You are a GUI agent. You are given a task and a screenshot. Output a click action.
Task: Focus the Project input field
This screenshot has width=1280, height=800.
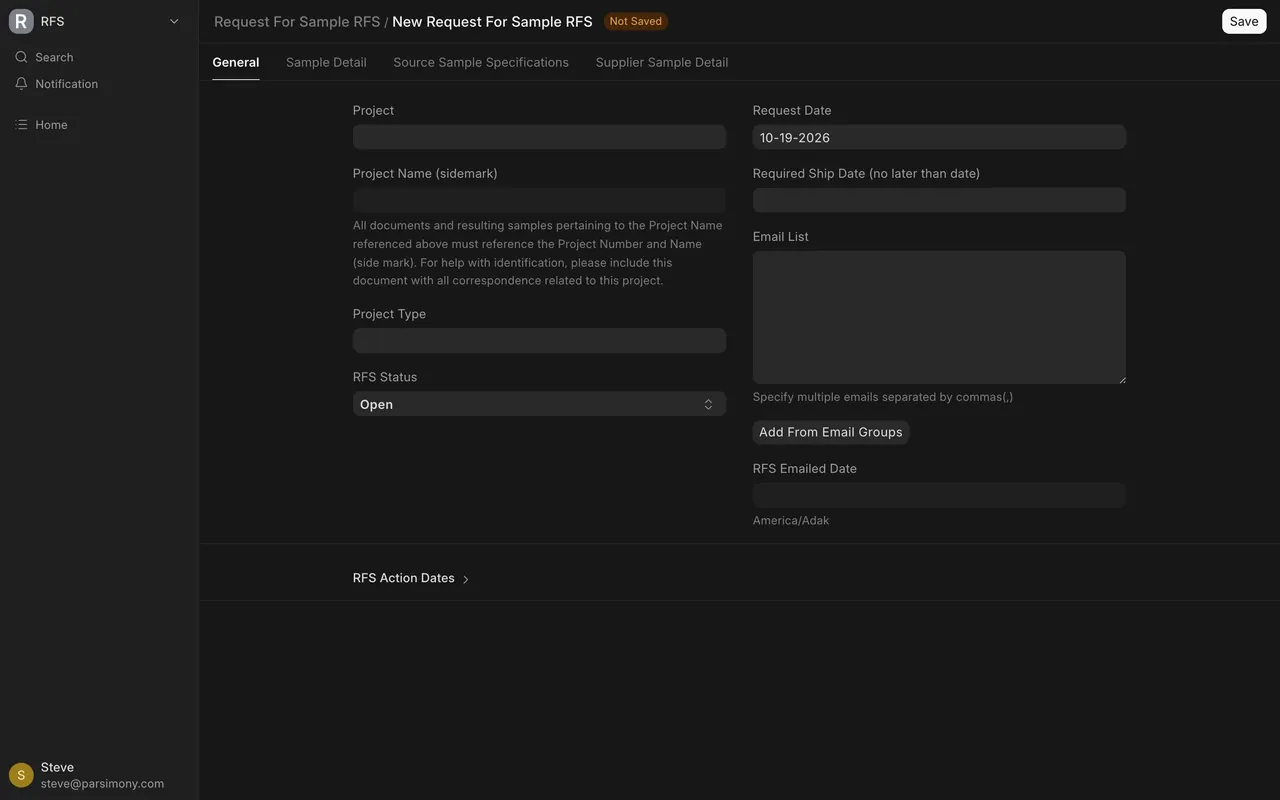click(x=539, y=137)
